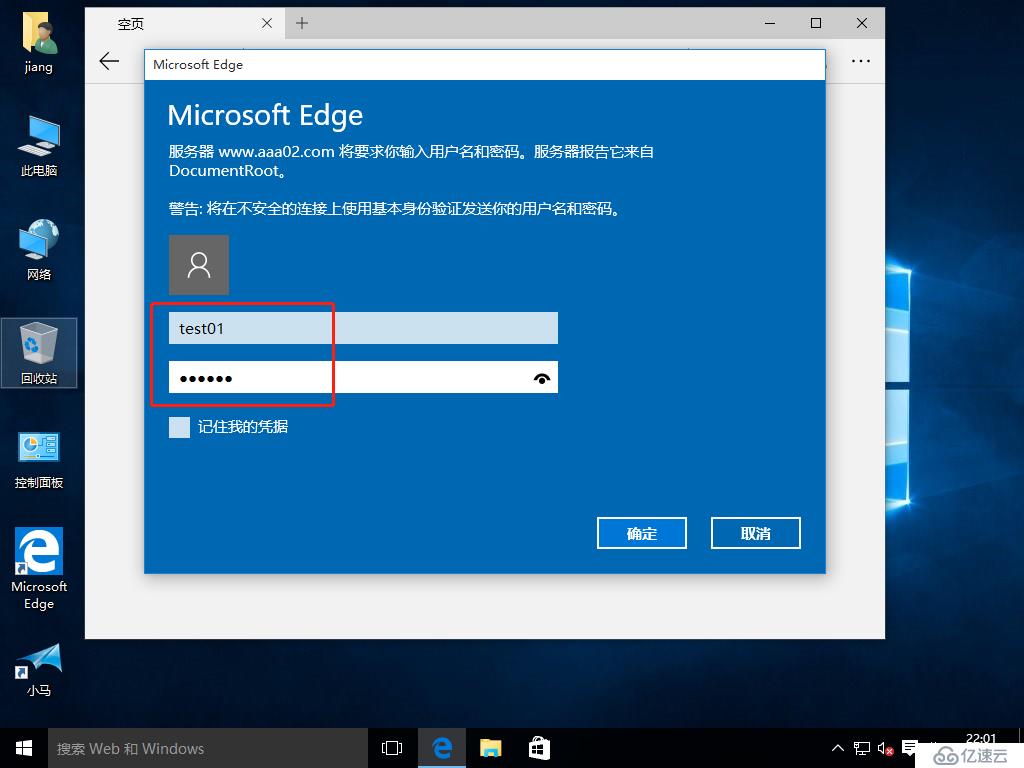The width and height of the screenshot is (1024, 768).
Task: Open File Explorer from the taskbar
Action: (x=490, y=748)
